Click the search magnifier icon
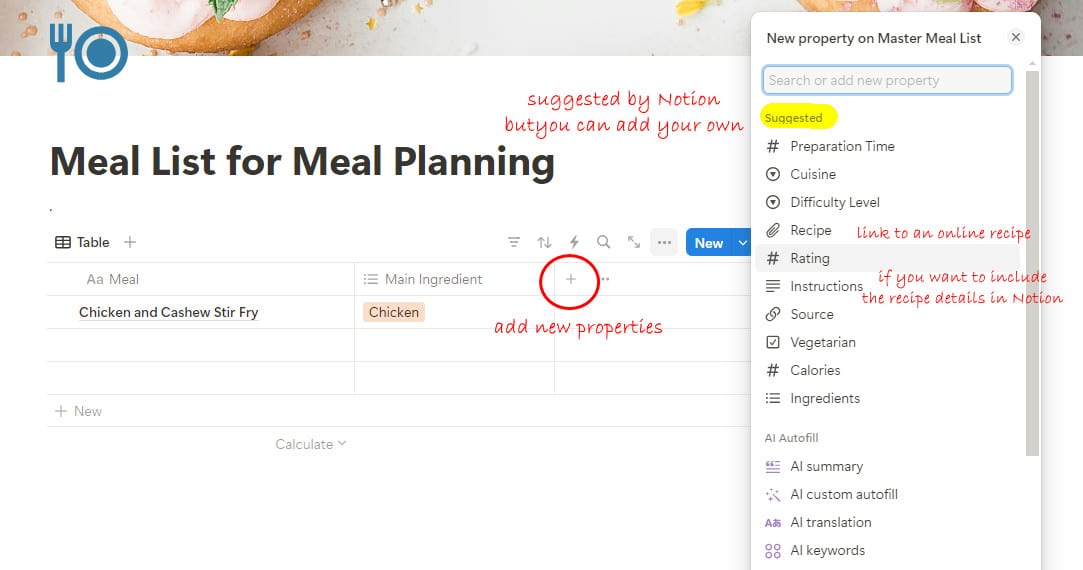This screenshot has height=570, width=1083. pos(604,242)
